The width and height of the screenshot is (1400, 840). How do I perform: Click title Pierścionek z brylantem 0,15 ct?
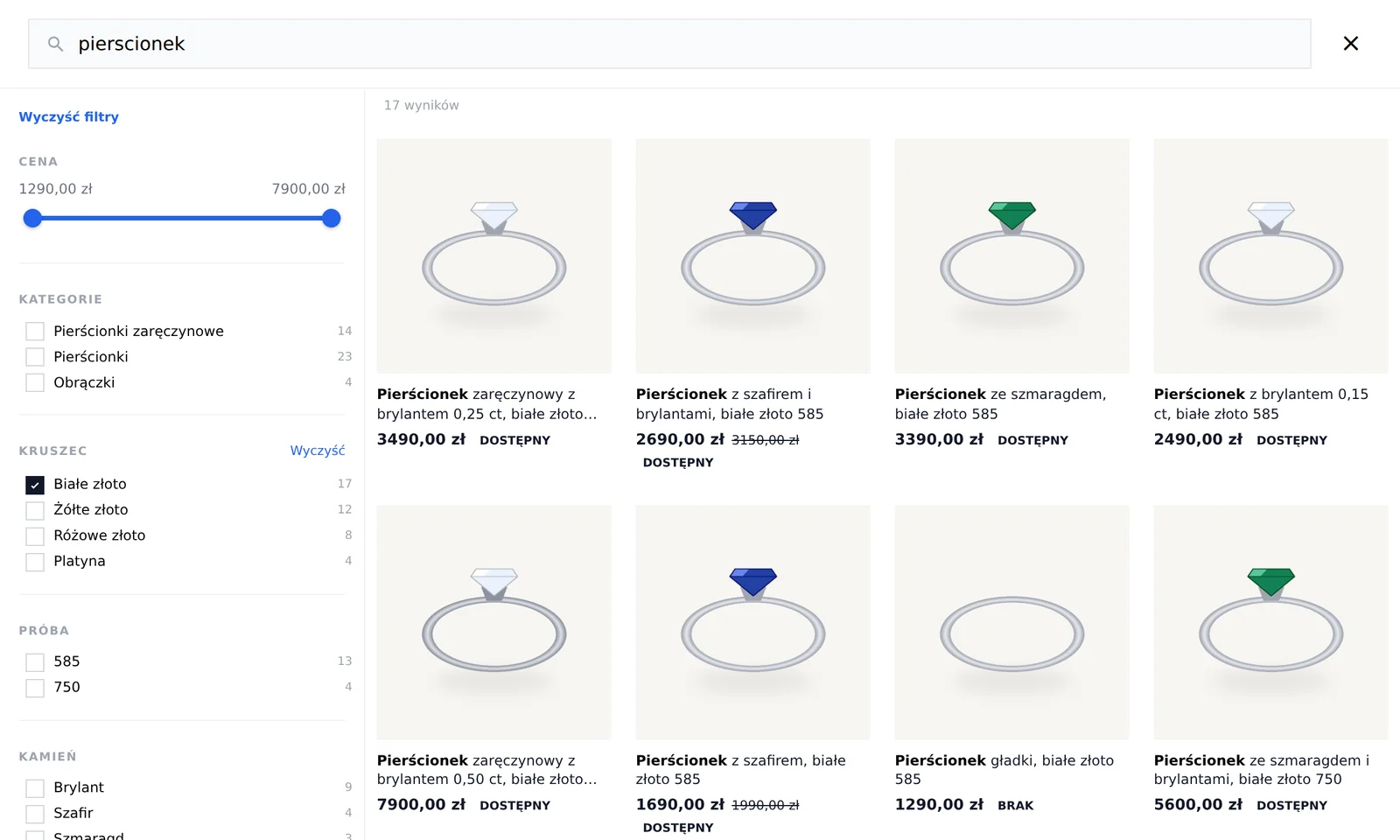(x=1261, y=404)
